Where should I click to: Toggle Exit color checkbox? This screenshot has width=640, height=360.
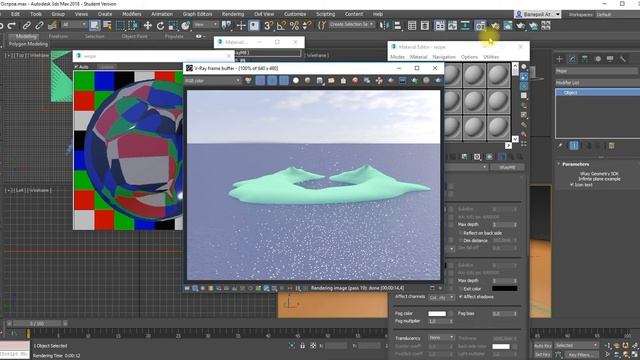[461, 289]
